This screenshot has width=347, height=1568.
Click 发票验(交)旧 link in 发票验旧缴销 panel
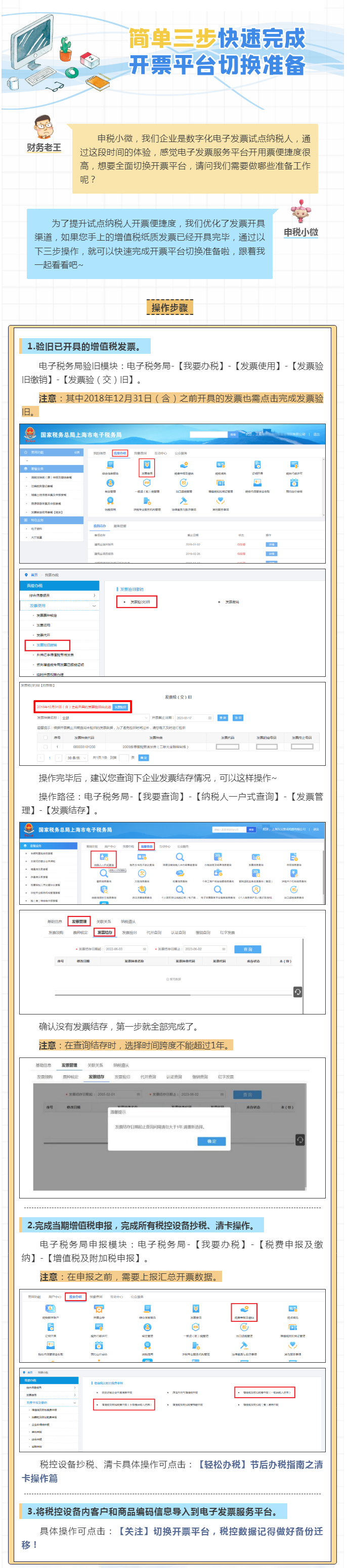140,602
